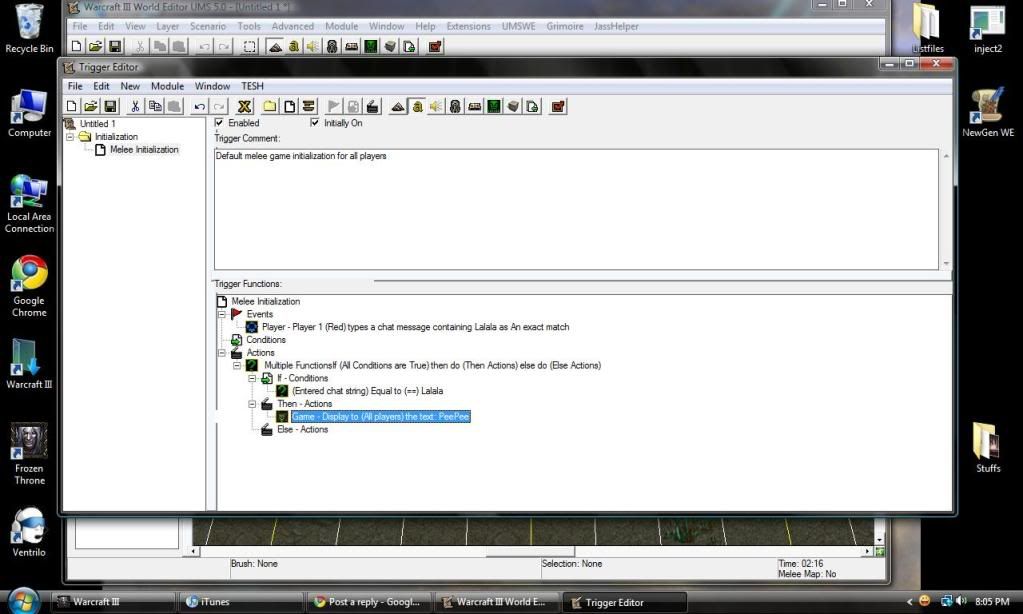Open the JassHelper menu in World Editor
This screenshot has width=1023, height=614.
[x=616, y=26]
